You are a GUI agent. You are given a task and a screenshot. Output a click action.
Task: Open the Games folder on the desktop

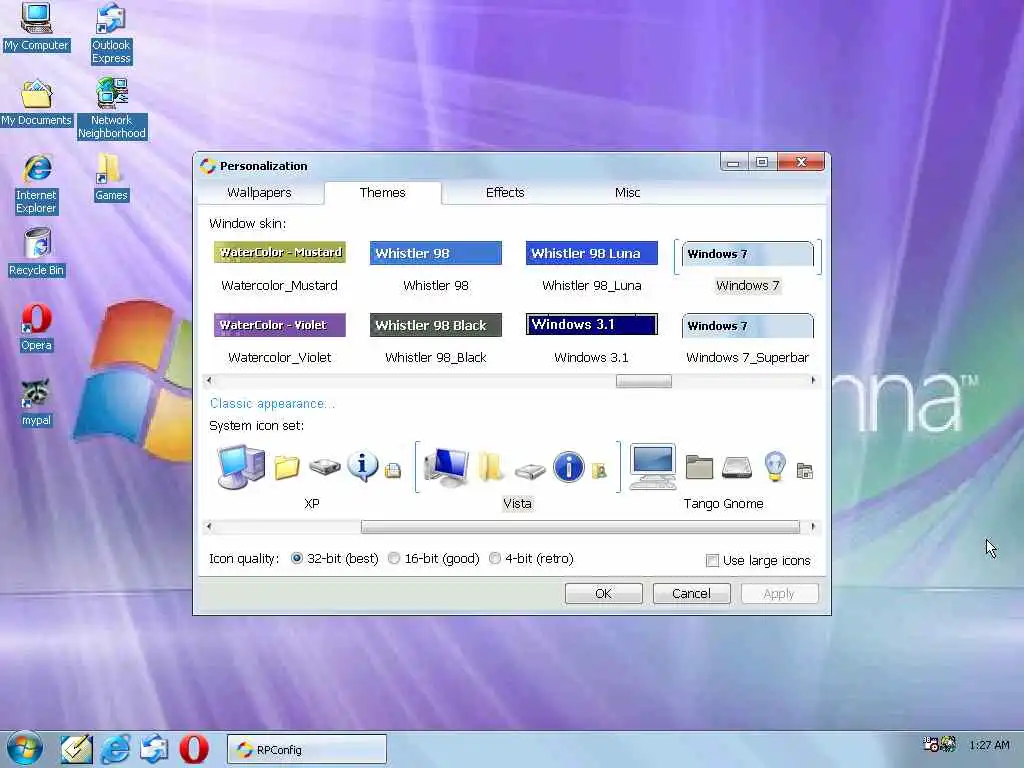(x=111, y=178)
